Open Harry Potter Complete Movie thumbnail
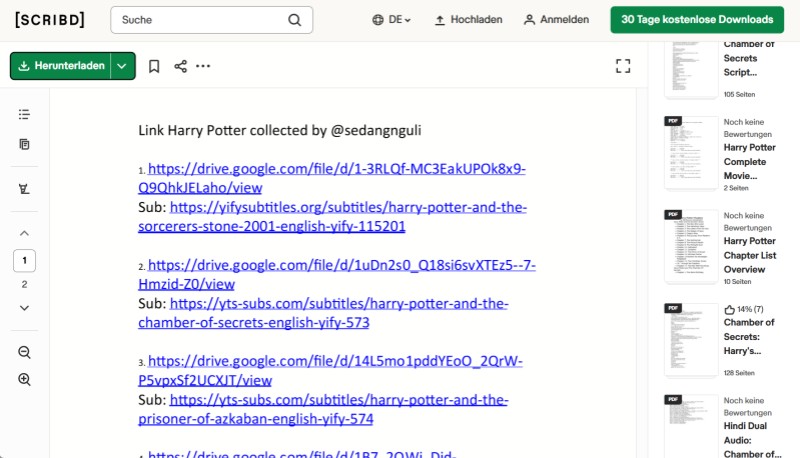 point(691,153)
